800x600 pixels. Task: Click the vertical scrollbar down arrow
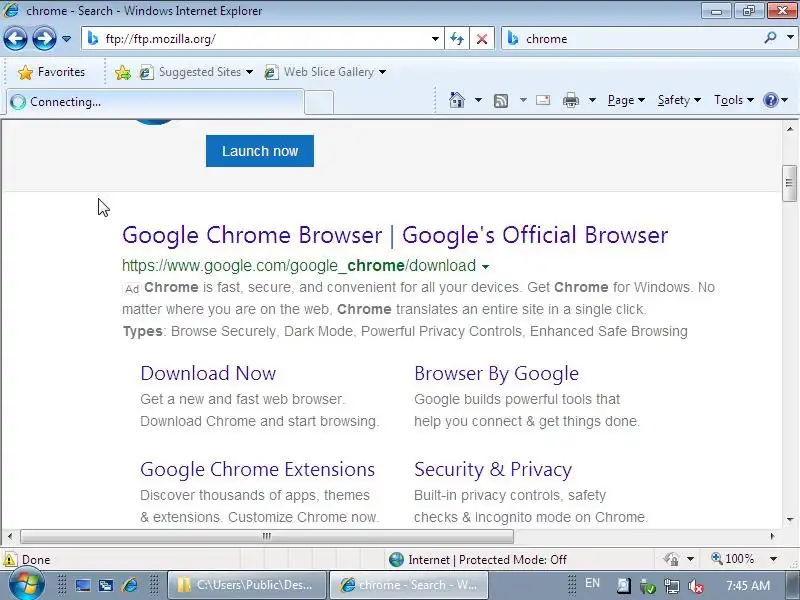pyautogui.click(x=789, y=520)
